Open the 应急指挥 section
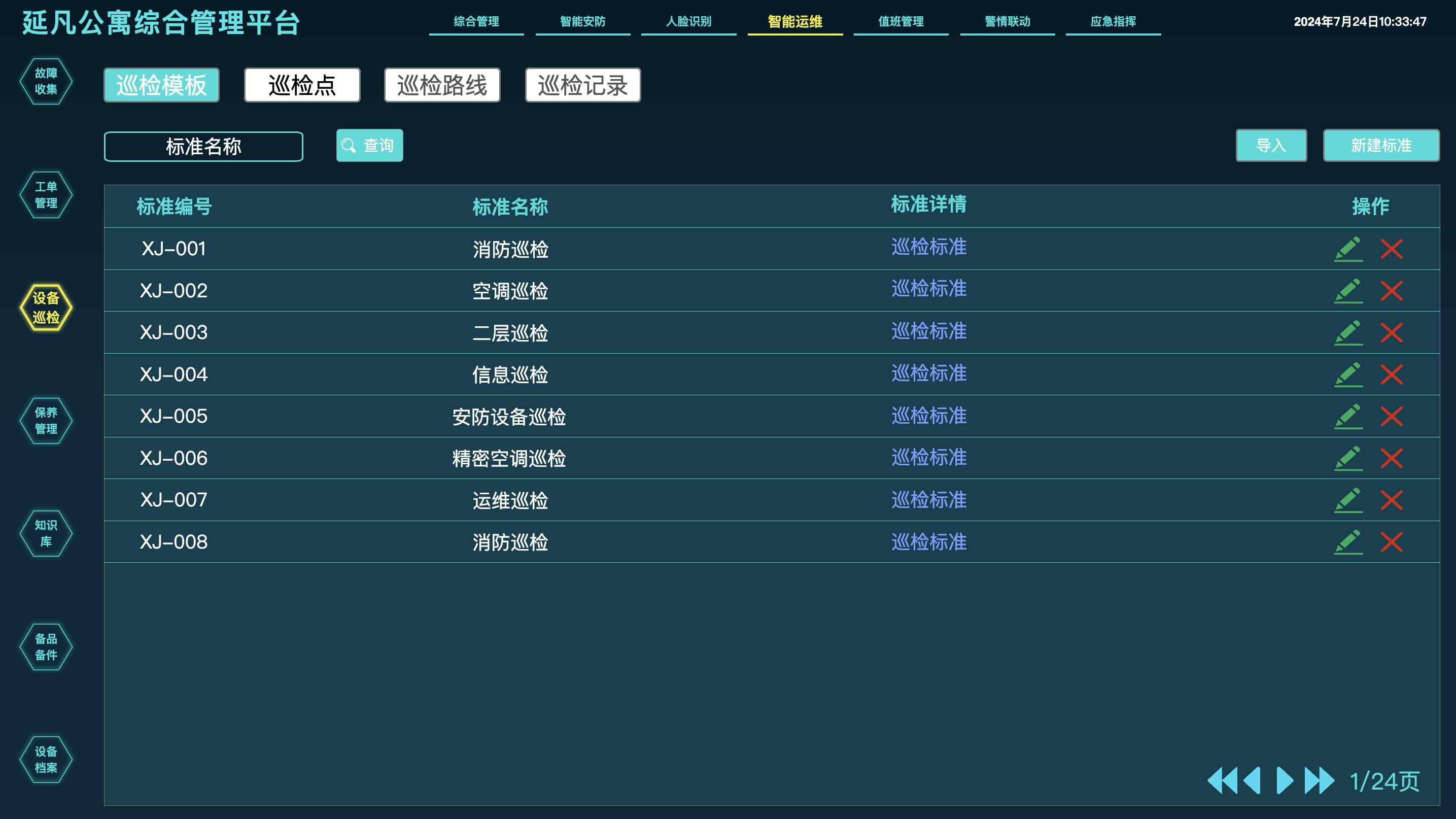 (x=1115, y=23)
